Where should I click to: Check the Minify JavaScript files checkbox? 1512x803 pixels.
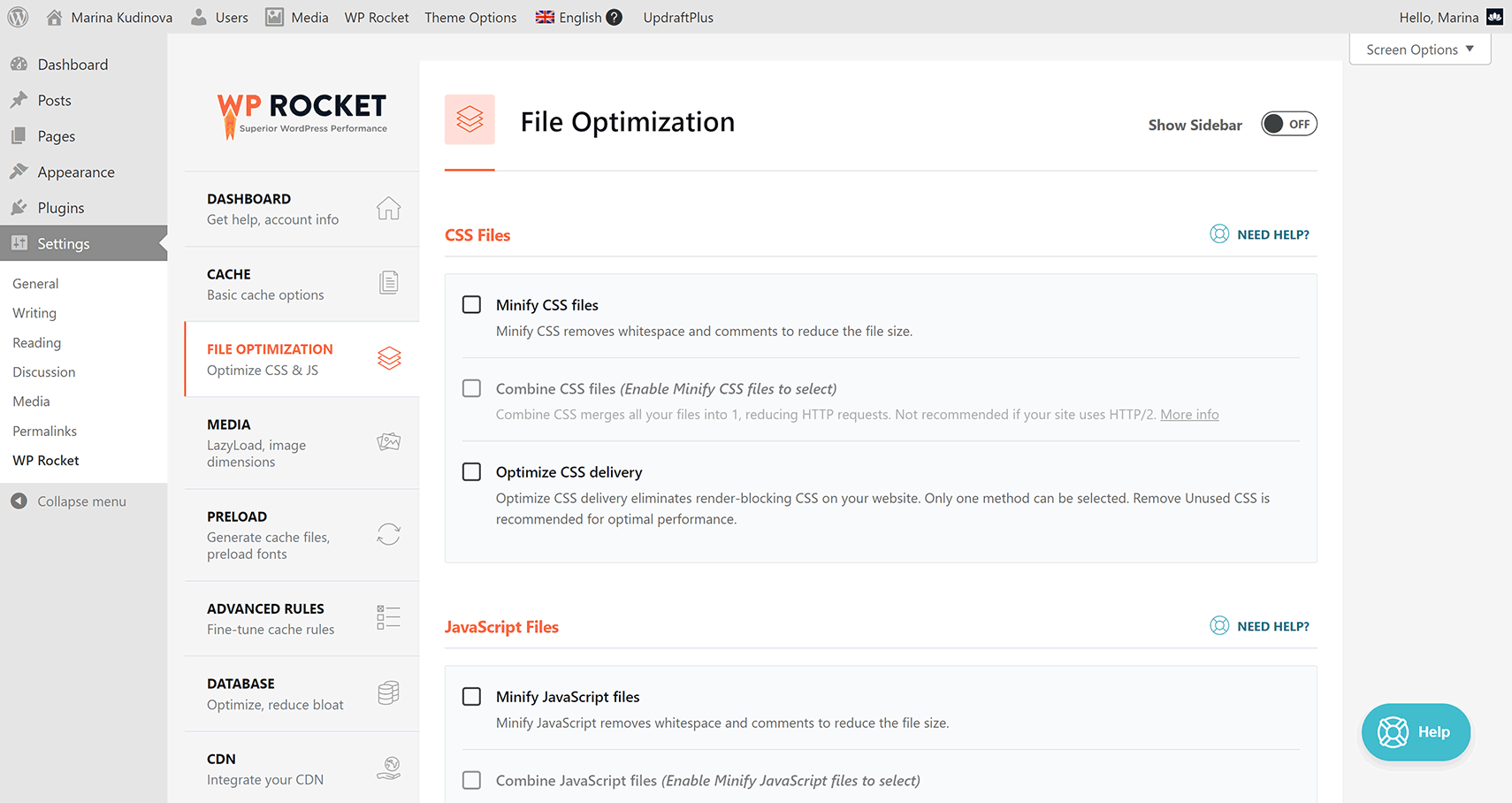[x=472, y=696]
